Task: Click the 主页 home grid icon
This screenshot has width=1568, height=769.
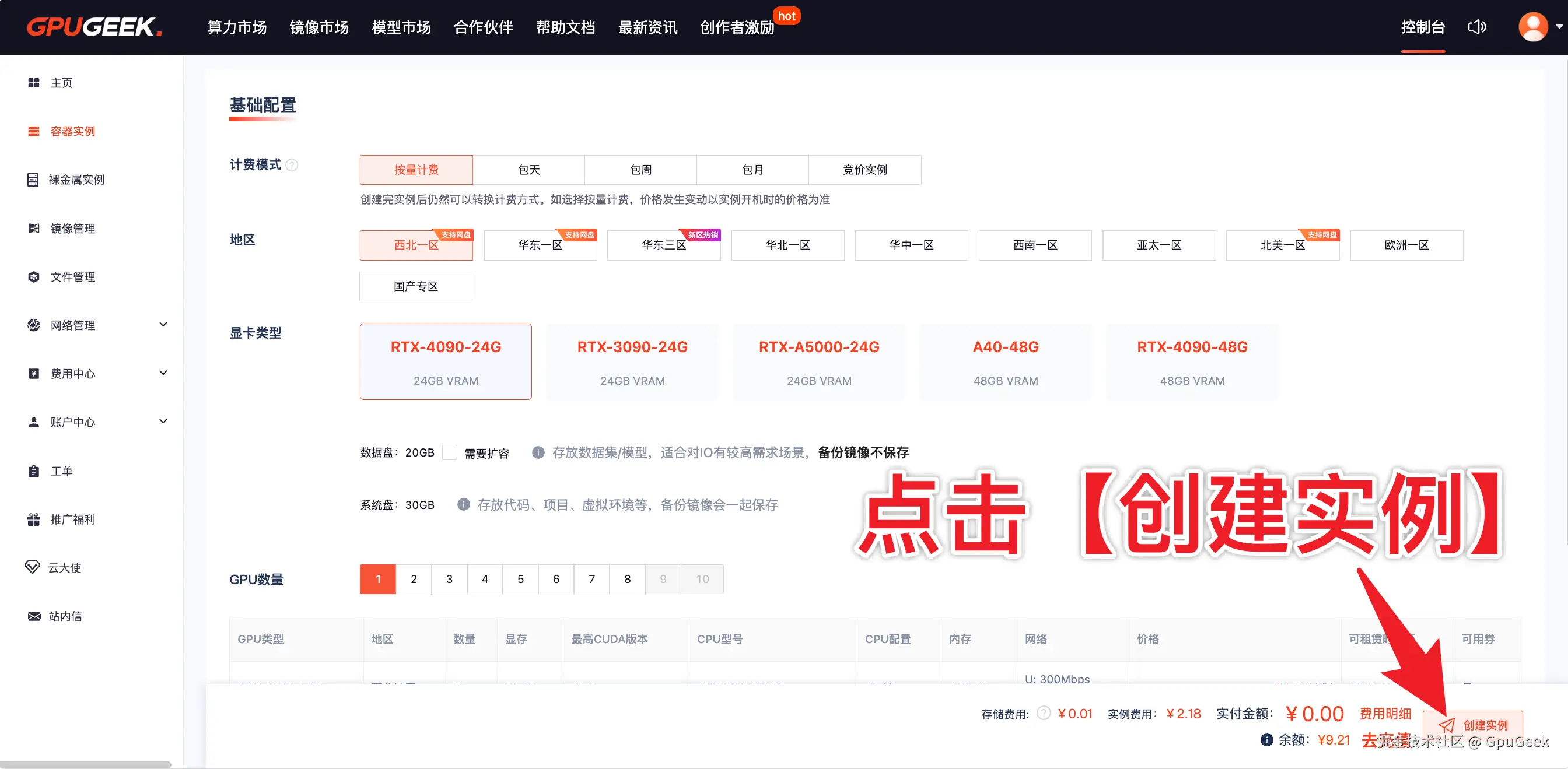Action: (x=33, y=83)
